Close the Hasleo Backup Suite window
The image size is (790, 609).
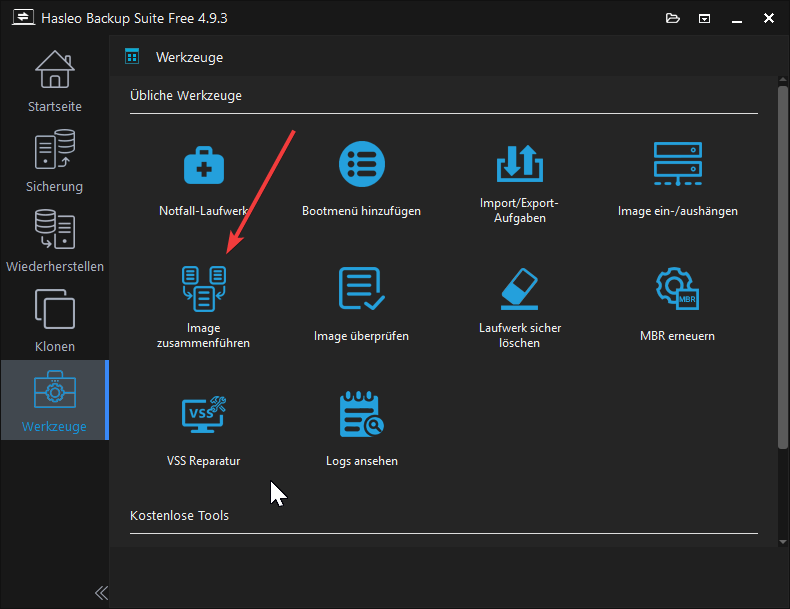768,18
